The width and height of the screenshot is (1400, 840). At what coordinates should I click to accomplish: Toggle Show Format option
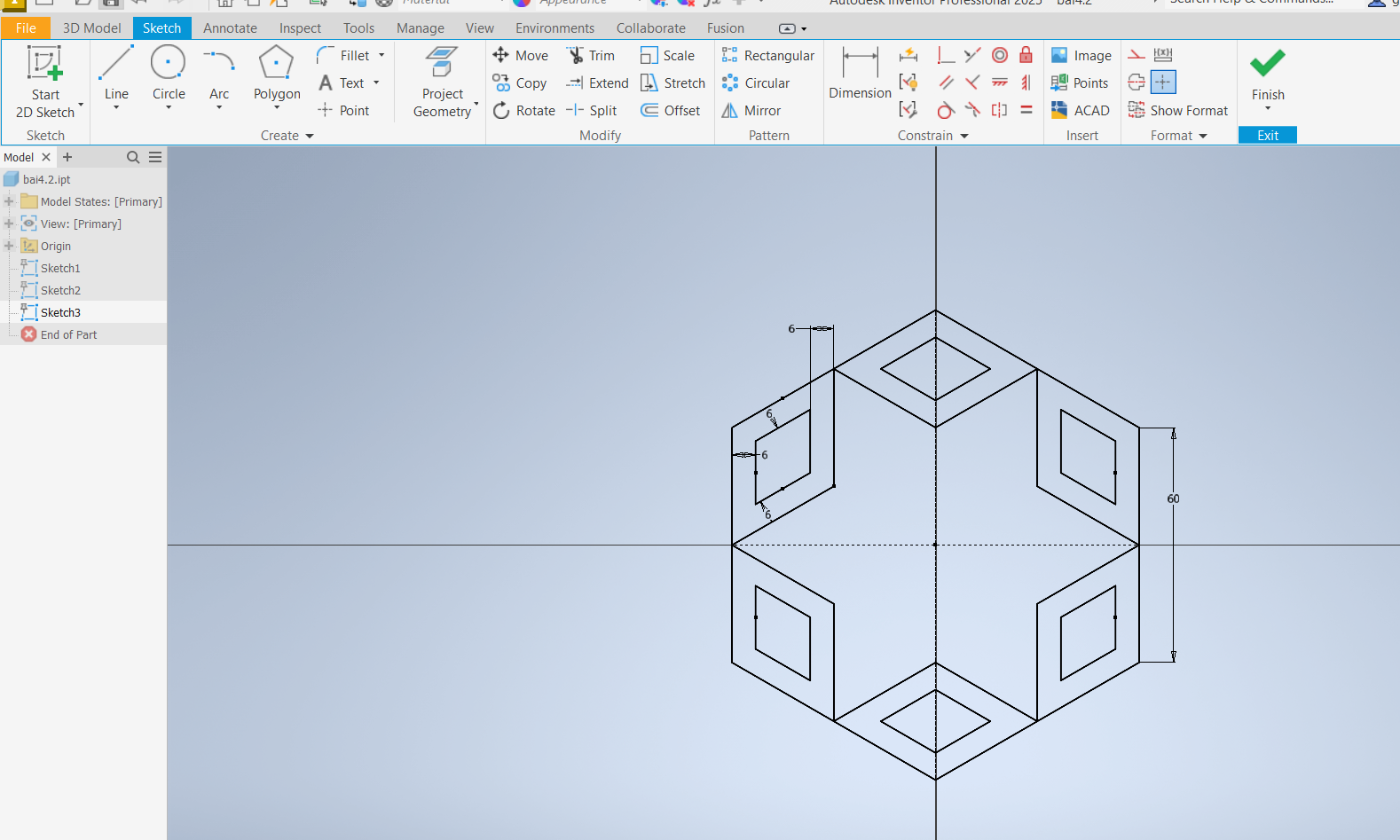tap(1178, 111)
